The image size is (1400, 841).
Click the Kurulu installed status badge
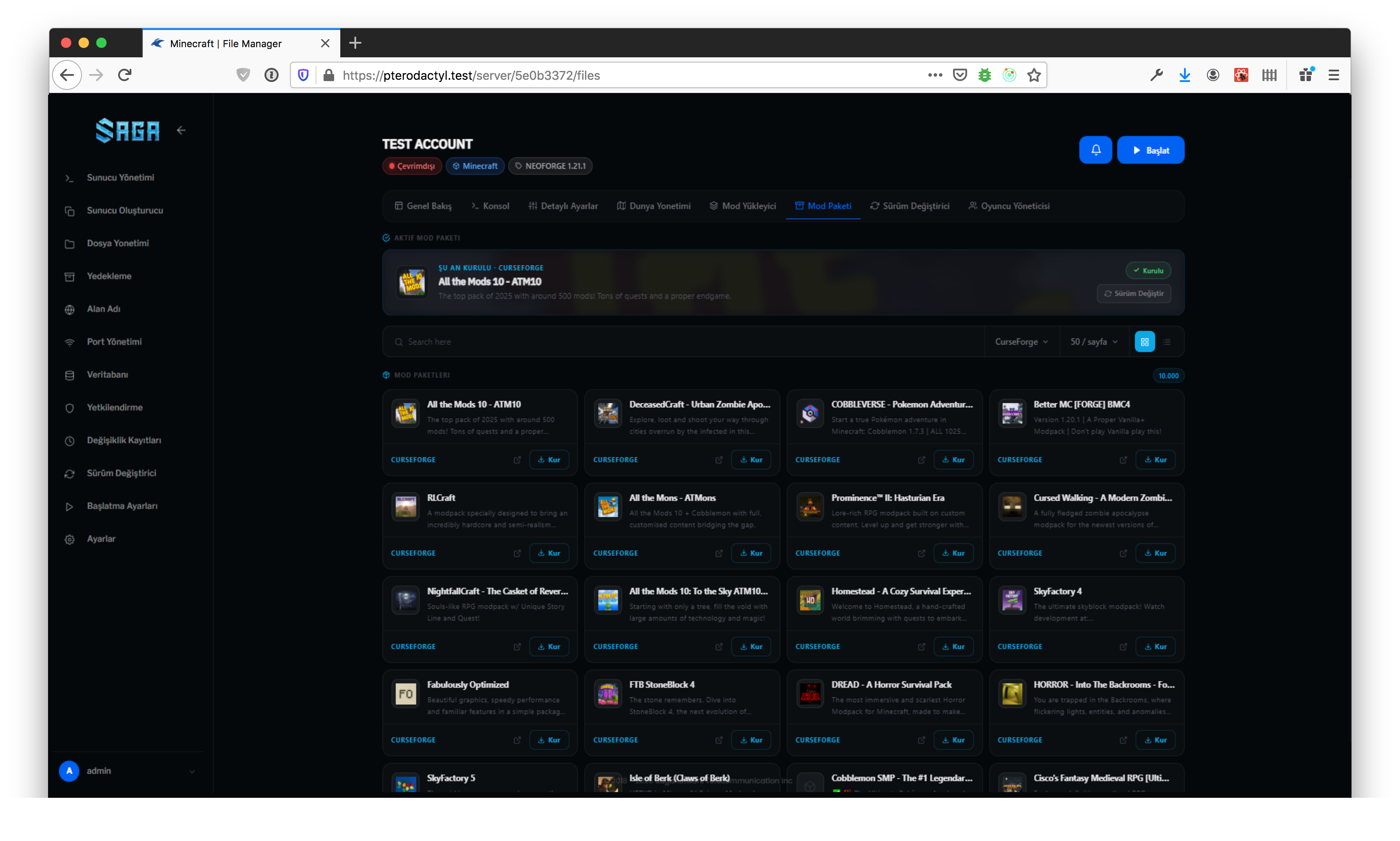1148,270
